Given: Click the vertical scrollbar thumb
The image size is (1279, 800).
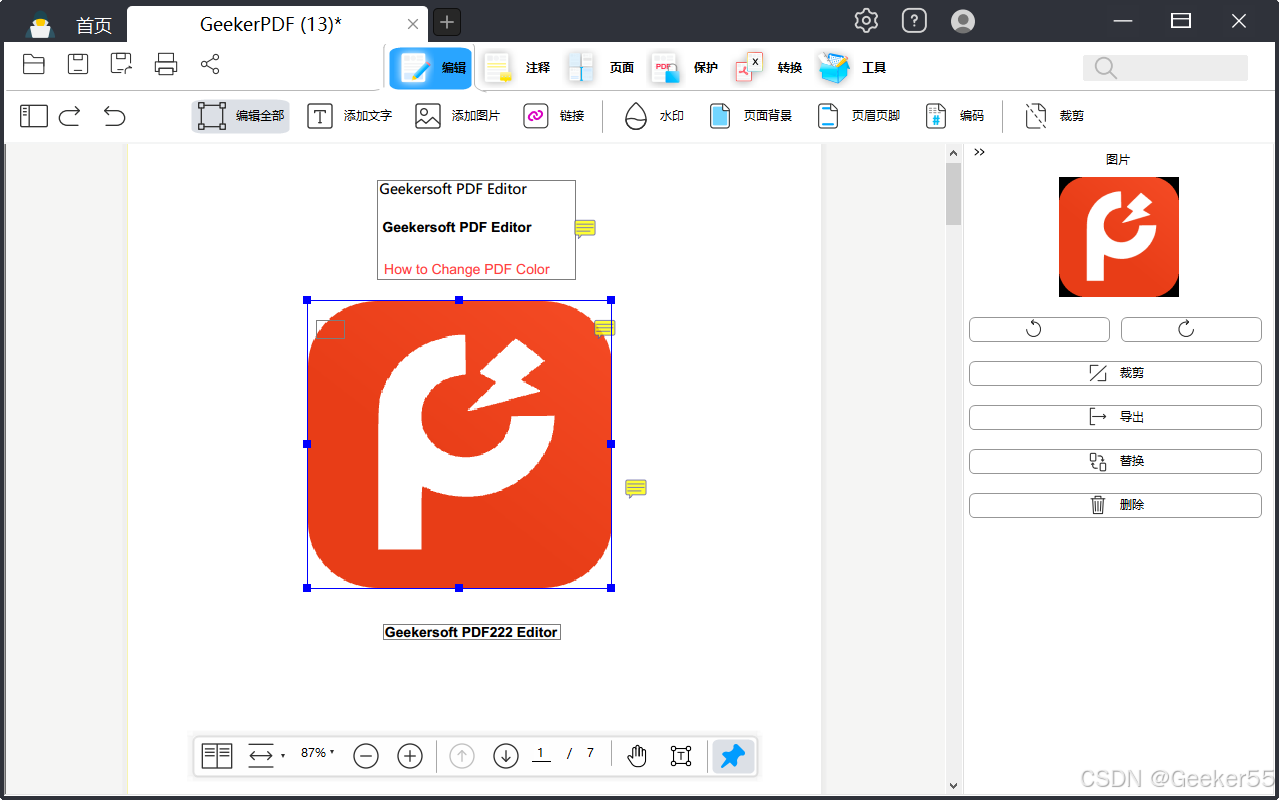Looking at the screenshot, I should (954, 194).
